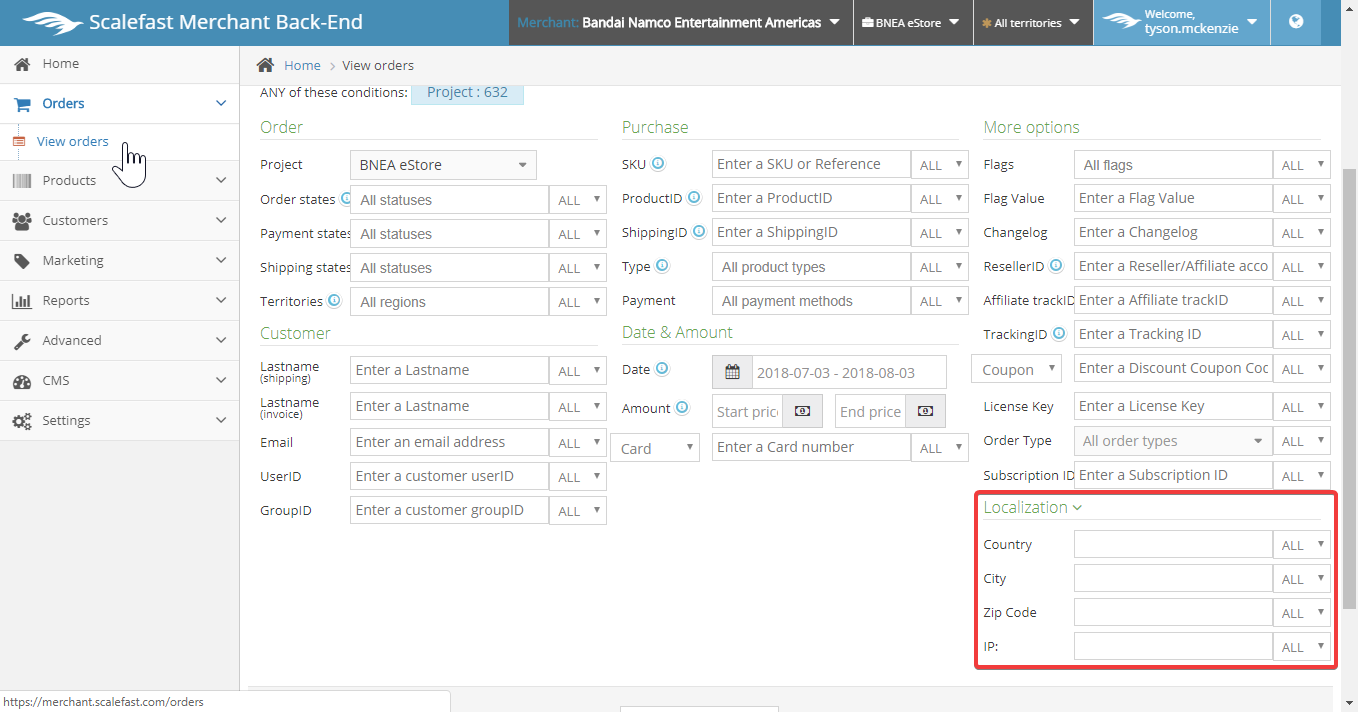Click the ResellerID info icon

click(x=1055, y=266)
